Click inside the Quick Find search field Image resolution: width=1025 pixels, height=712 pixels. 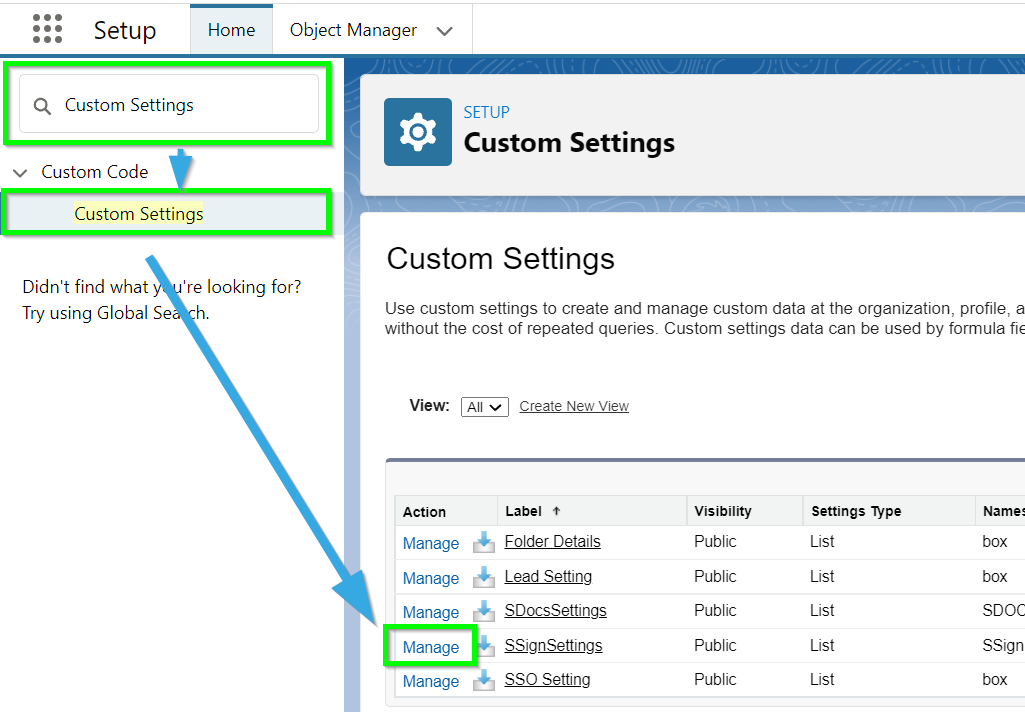pos(169,104)
